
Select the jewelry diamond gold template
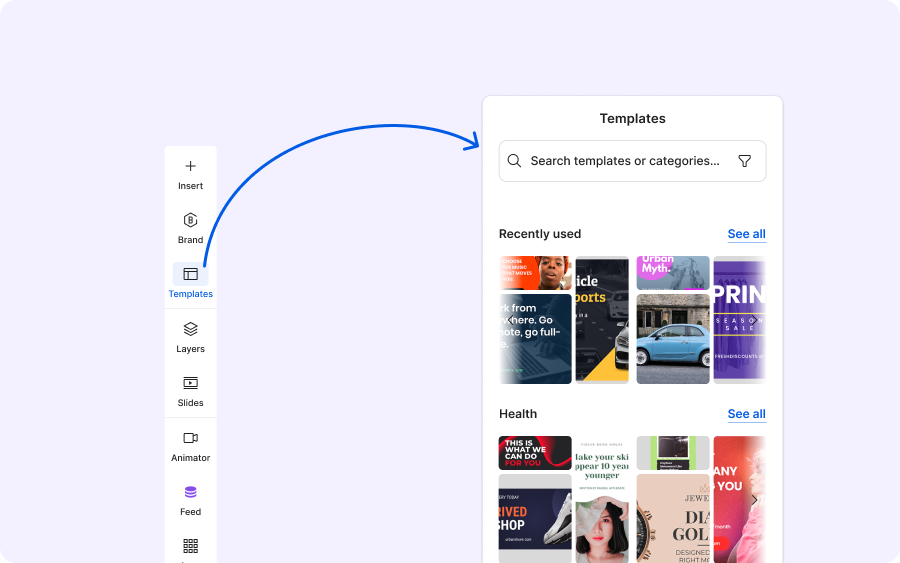(x=673, y=518)
